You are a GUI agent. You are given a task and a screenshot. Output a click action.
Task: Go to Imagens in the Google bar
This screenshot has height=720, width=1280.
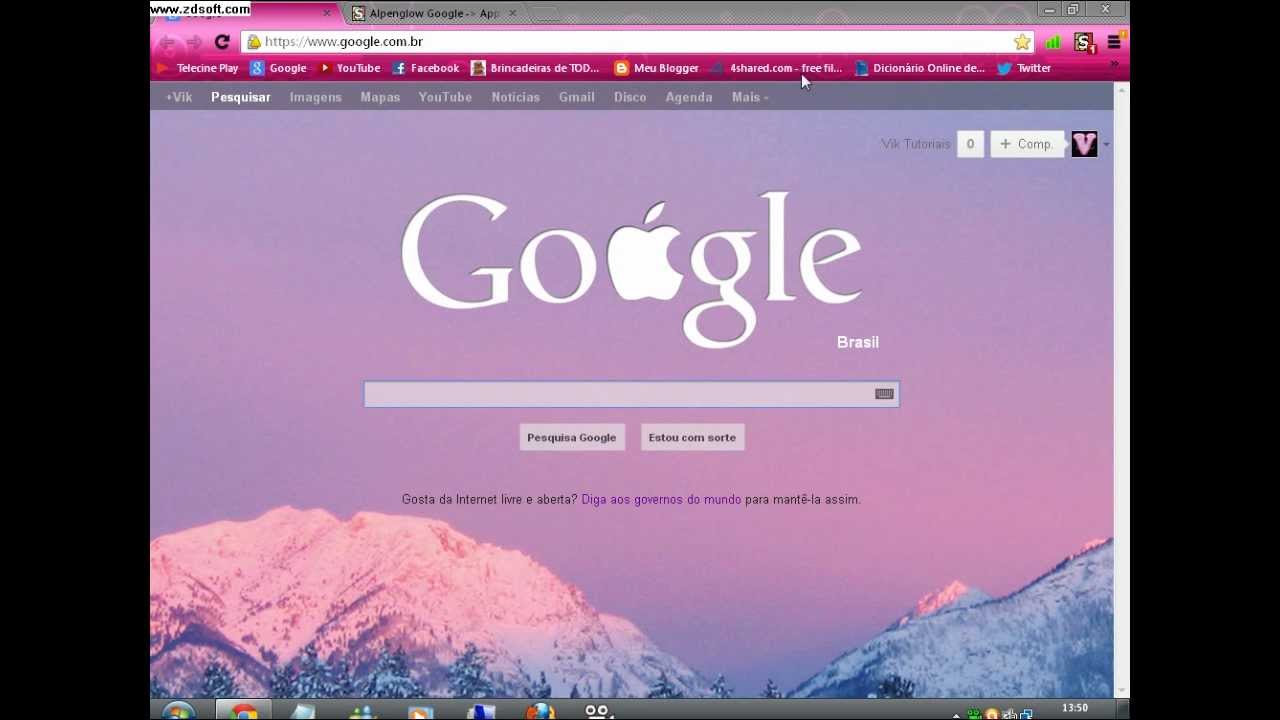[x=316, y=97]
